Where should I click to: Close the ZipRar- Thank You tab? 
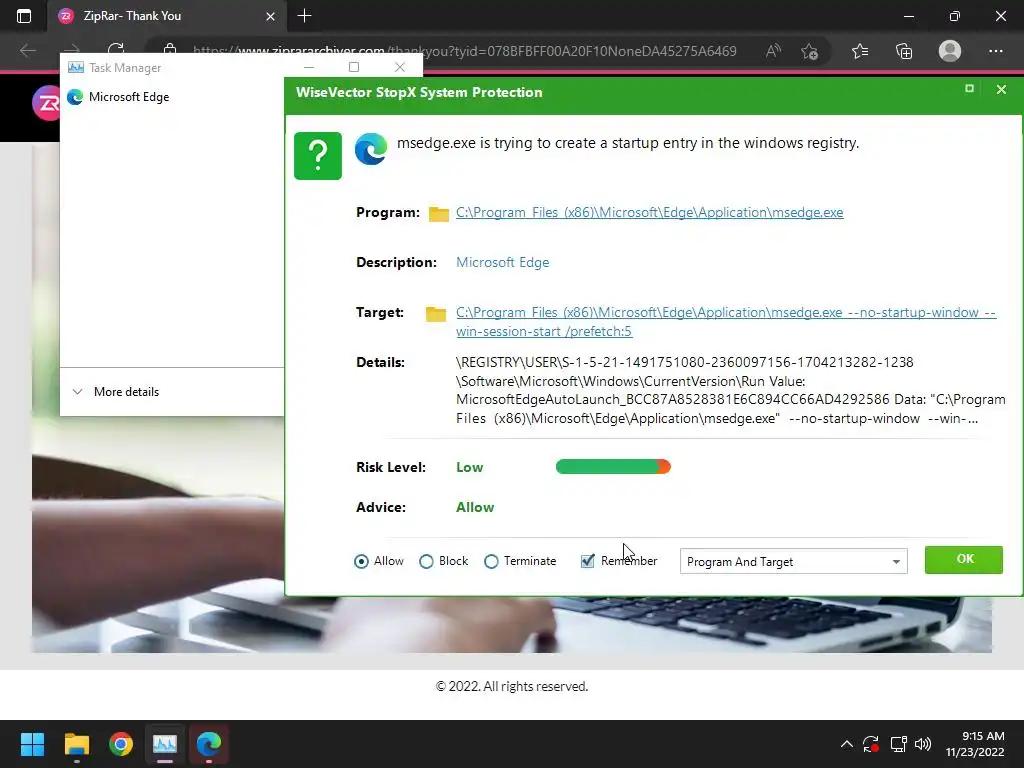tap(270, 16)
